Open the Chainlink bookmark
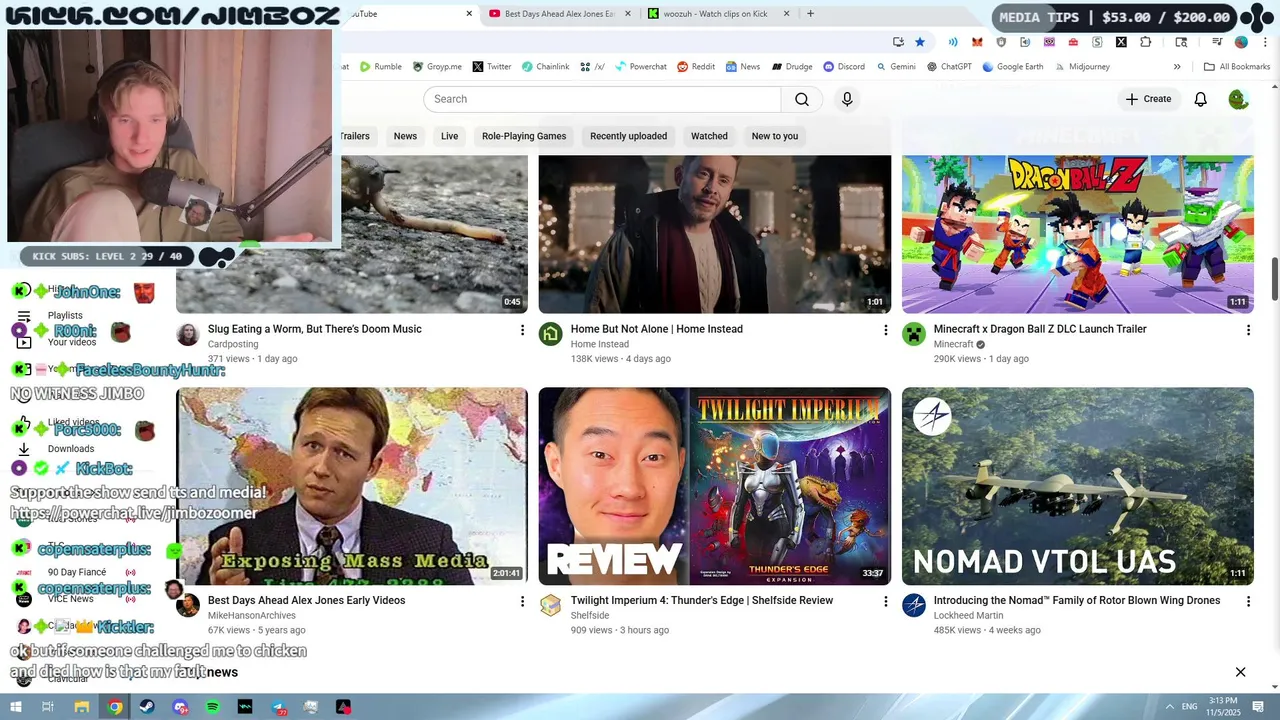Viewport: 1280px width, 720px height. pyautogui.click(x=545, y=67)
